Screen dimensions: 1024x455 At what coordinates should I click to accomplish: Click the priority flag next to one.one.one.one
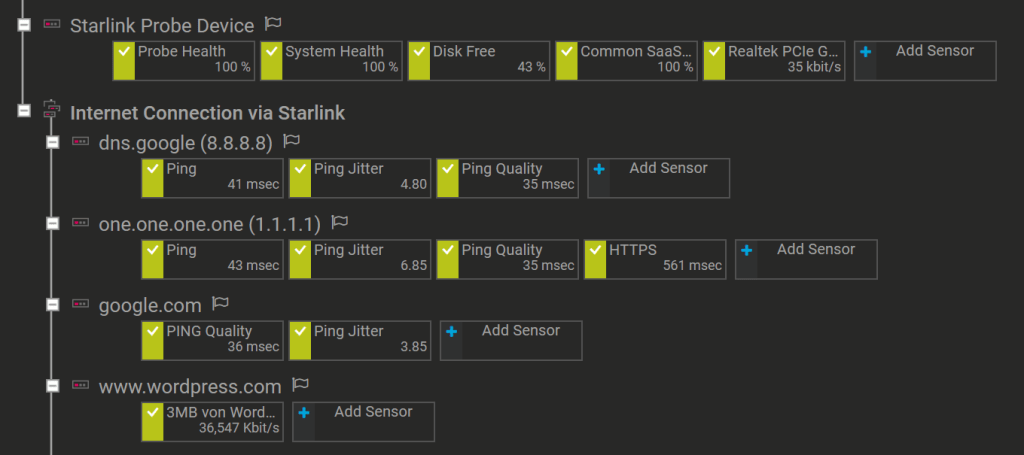pyautogui.click(x=340, y=223)
